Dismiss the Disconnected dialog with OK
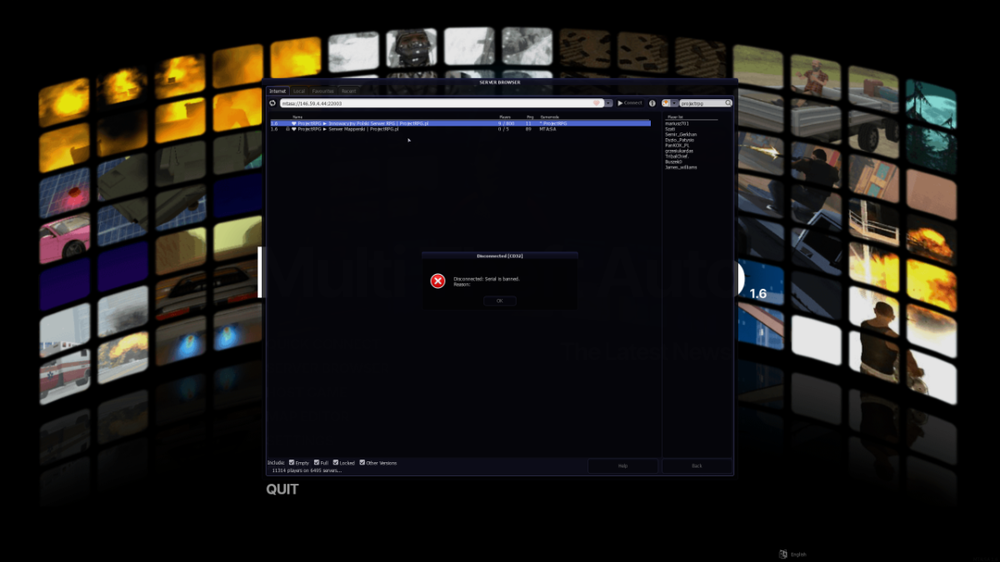The width and height of the screenshot is (1000, 562). pyautogui.click(x=499, y=300)
